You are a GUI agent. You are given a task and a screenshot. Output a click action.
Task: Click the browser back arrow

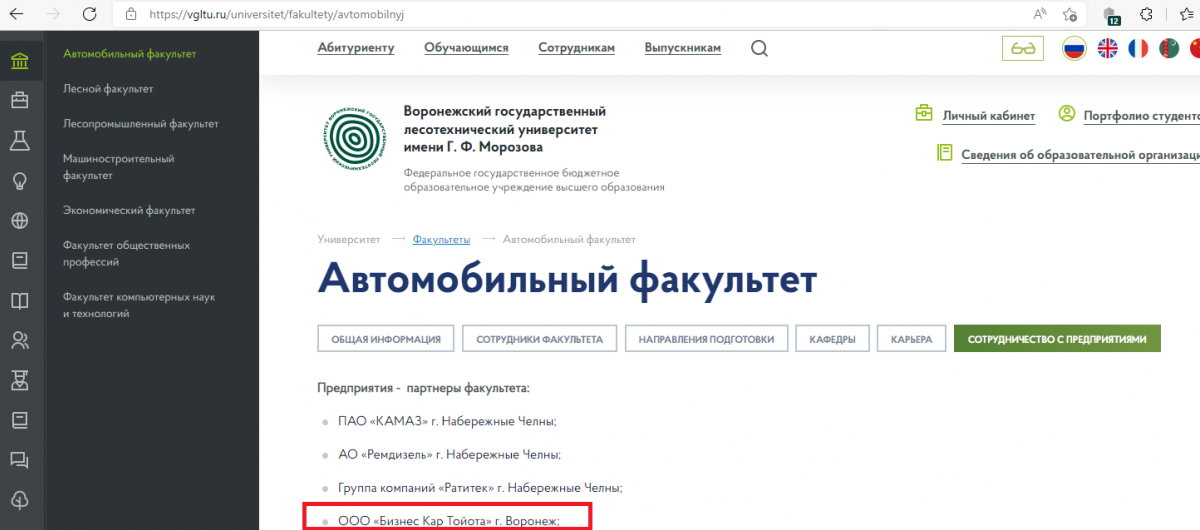[16, 14]
